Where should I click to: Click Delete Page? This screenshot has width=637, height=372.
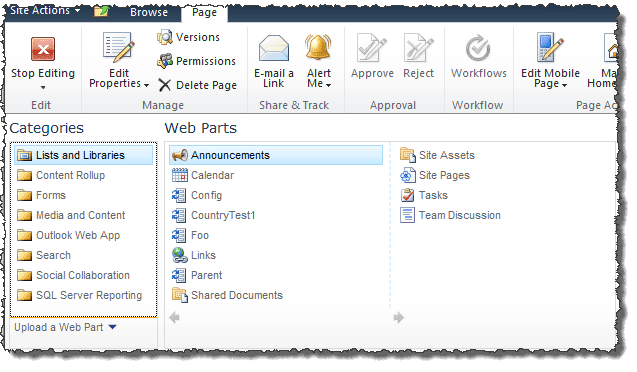coord(197,85)
